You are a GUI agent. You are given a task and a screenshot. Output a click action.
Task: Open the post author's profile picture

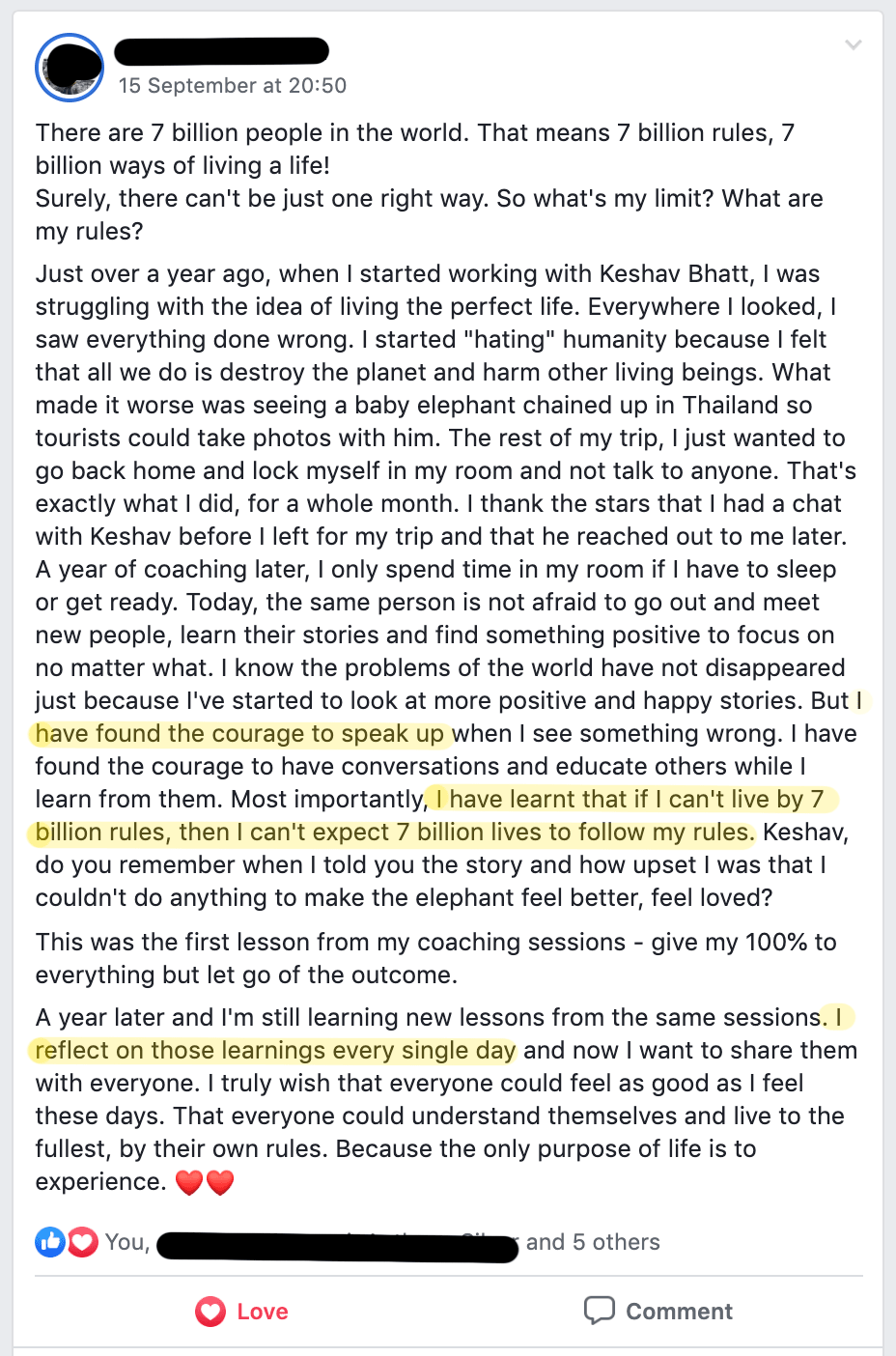(70, 68)
